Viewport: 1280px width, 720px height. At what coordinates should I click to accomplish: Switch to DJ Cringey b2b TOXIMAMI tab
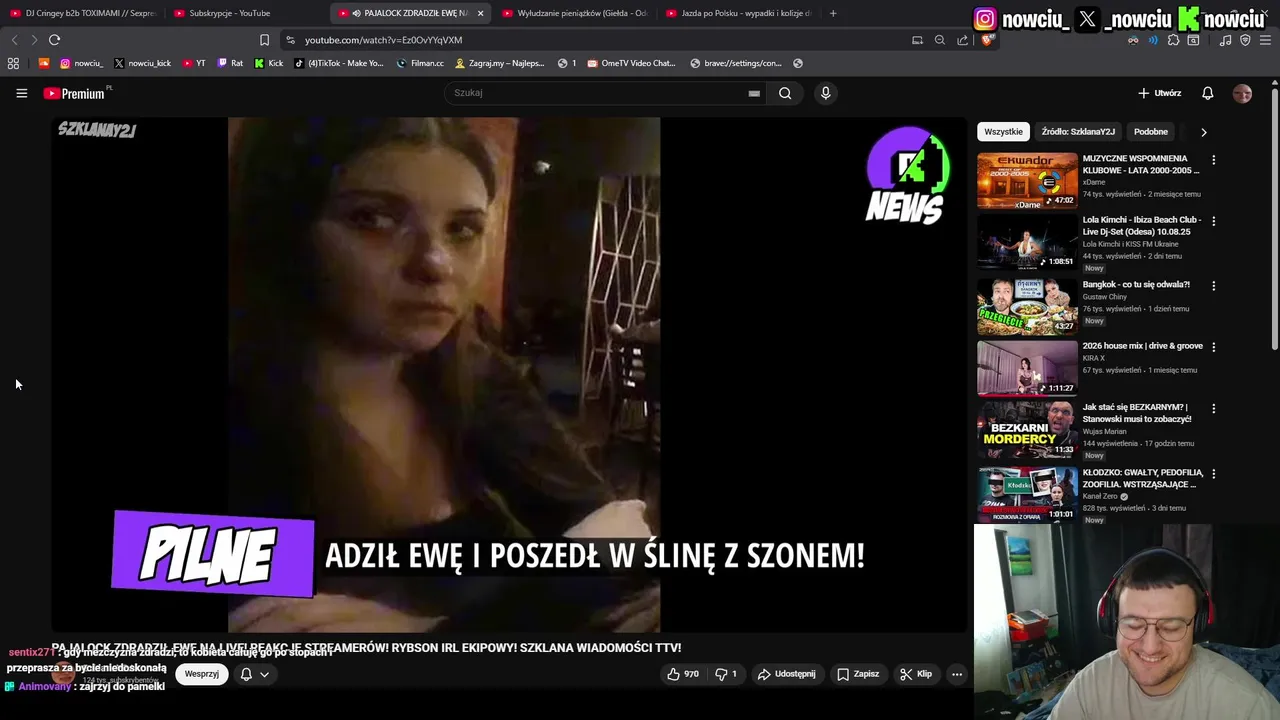(84, 13)
